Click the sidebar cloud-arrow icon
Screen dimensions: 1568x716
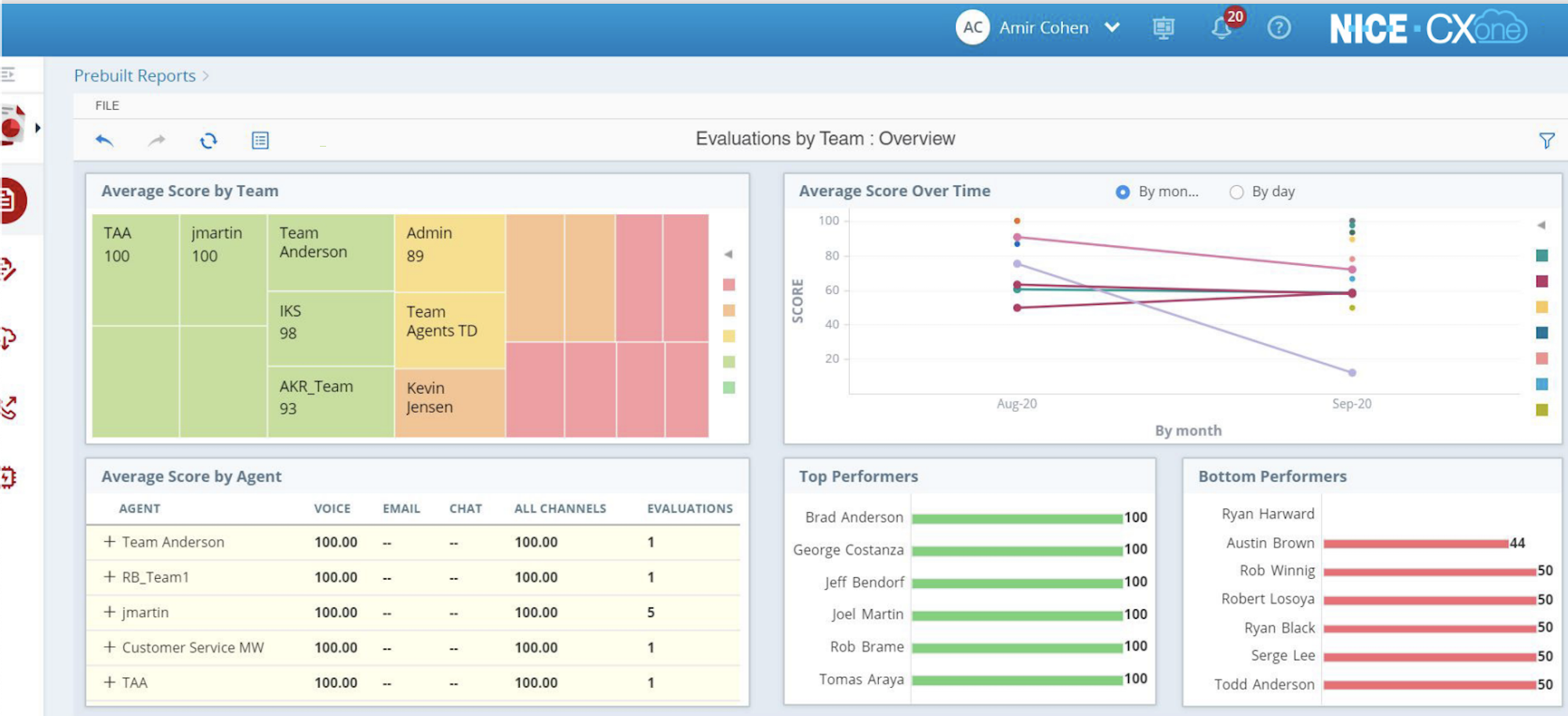(x=8, y=338)
